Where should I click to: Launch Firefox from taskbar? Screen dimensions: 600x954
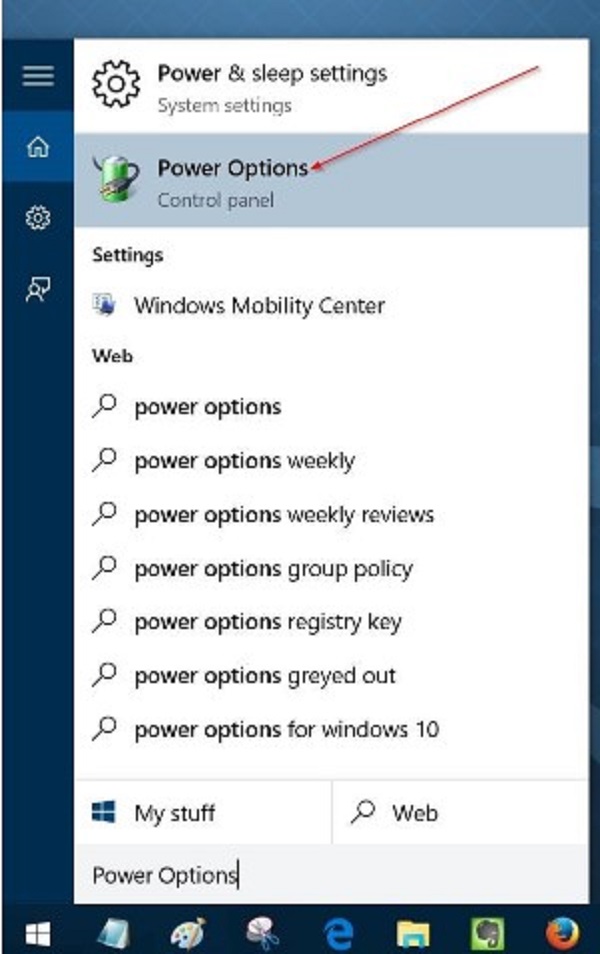[x=562, y=931]
